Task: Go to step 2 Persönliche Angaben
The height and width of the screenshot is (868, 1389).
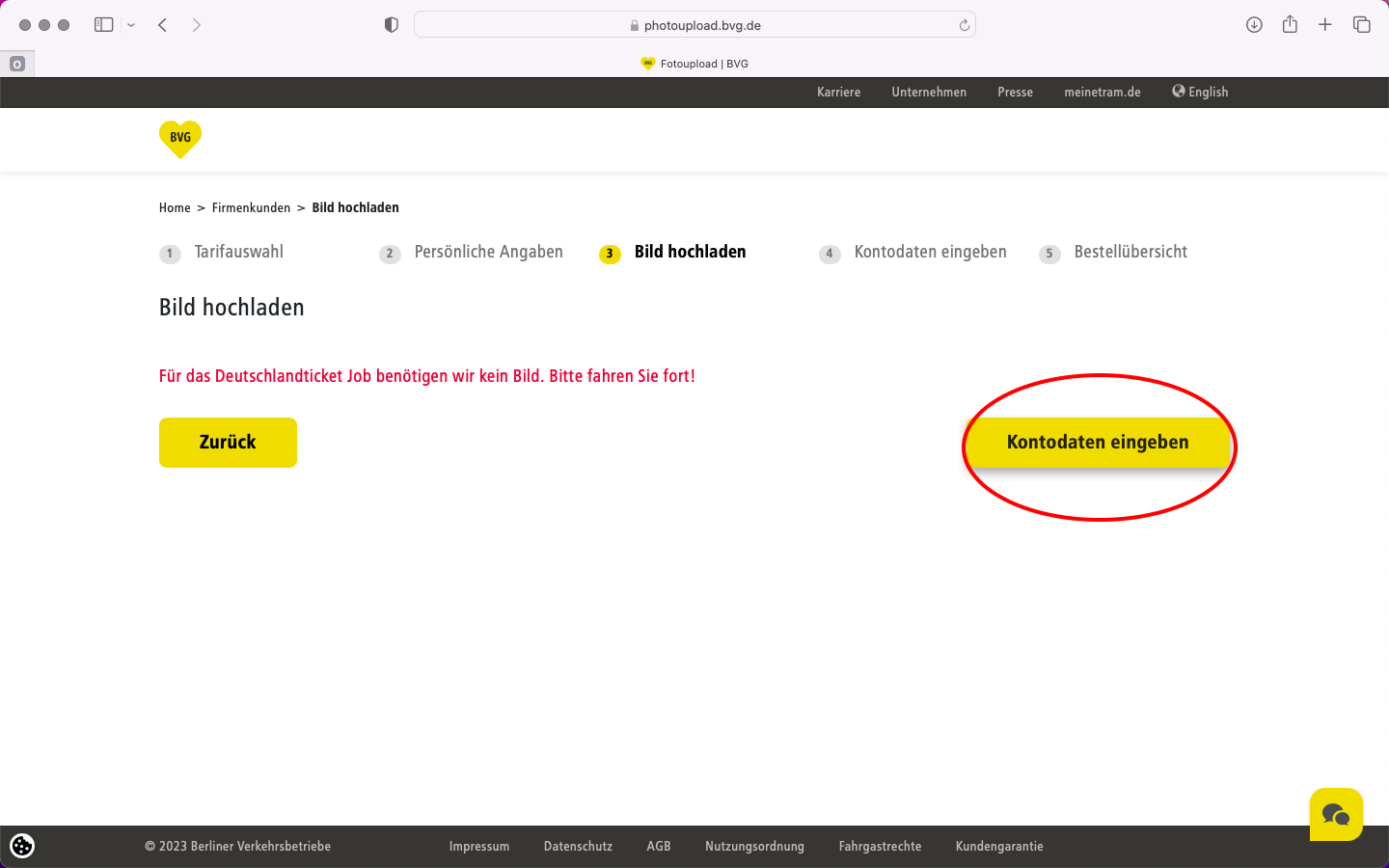Action: pos(472,253)
